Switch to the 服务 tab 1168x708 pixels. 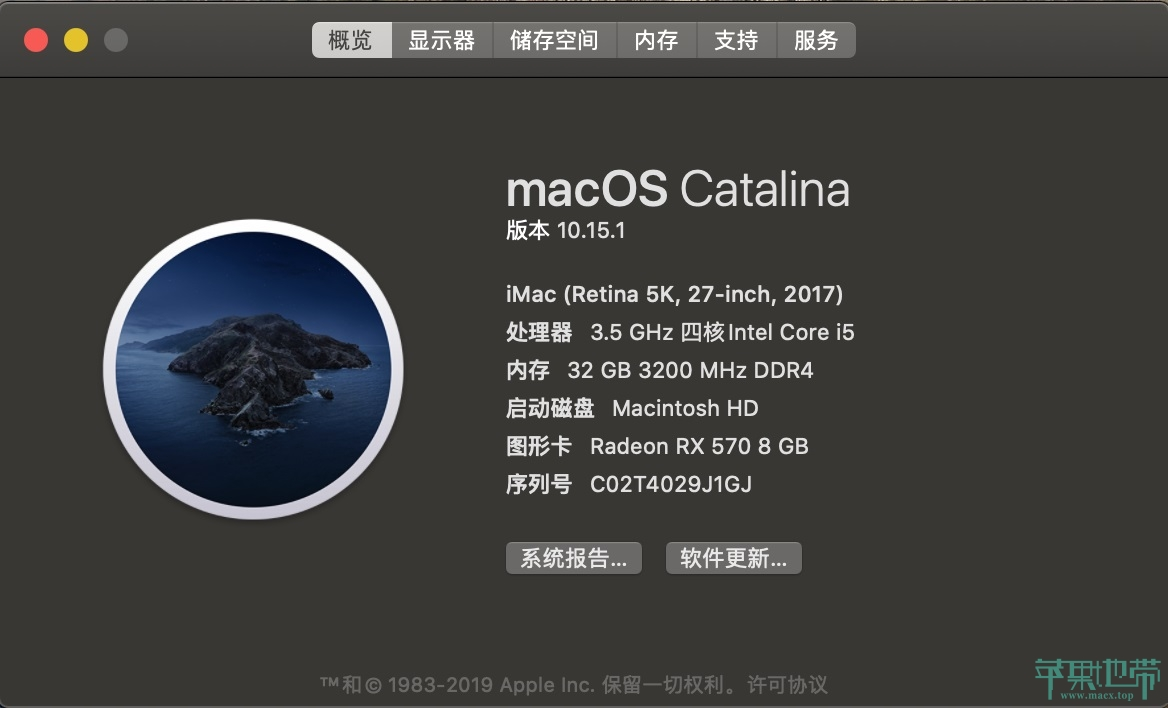pos(816,39)
